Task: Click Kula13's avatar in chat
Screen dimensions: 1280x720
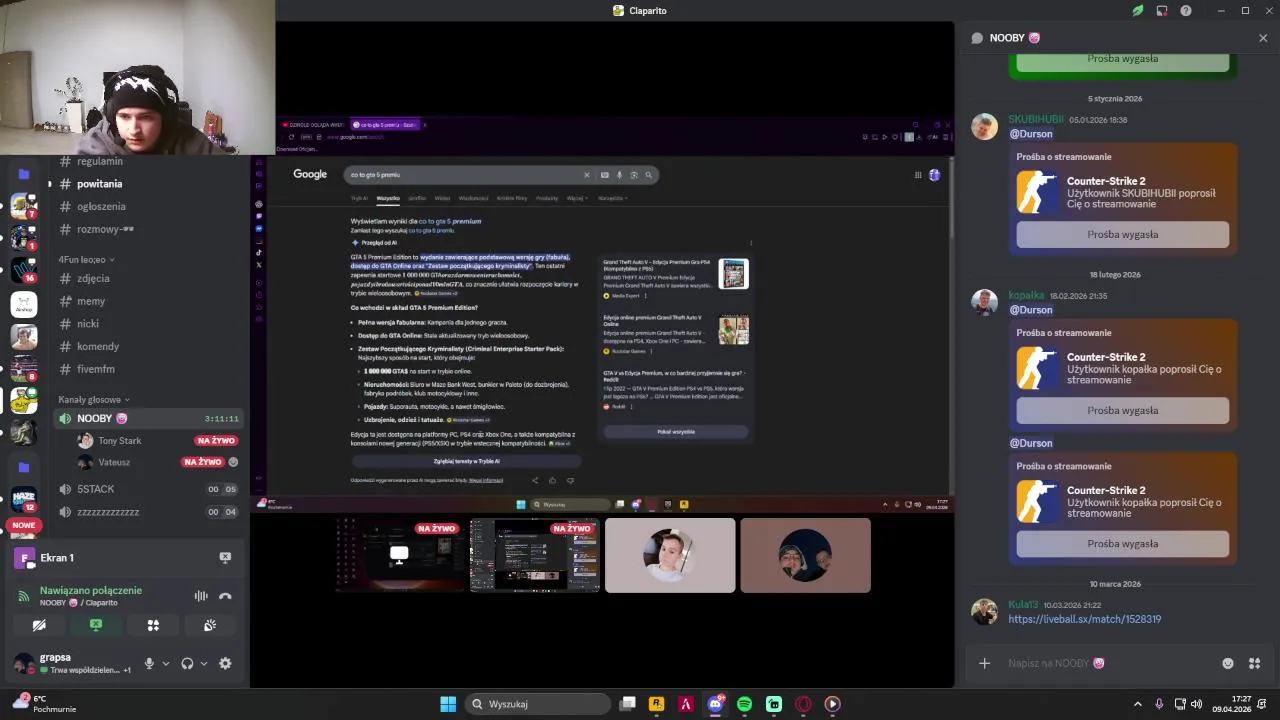Action: point(985,611)
